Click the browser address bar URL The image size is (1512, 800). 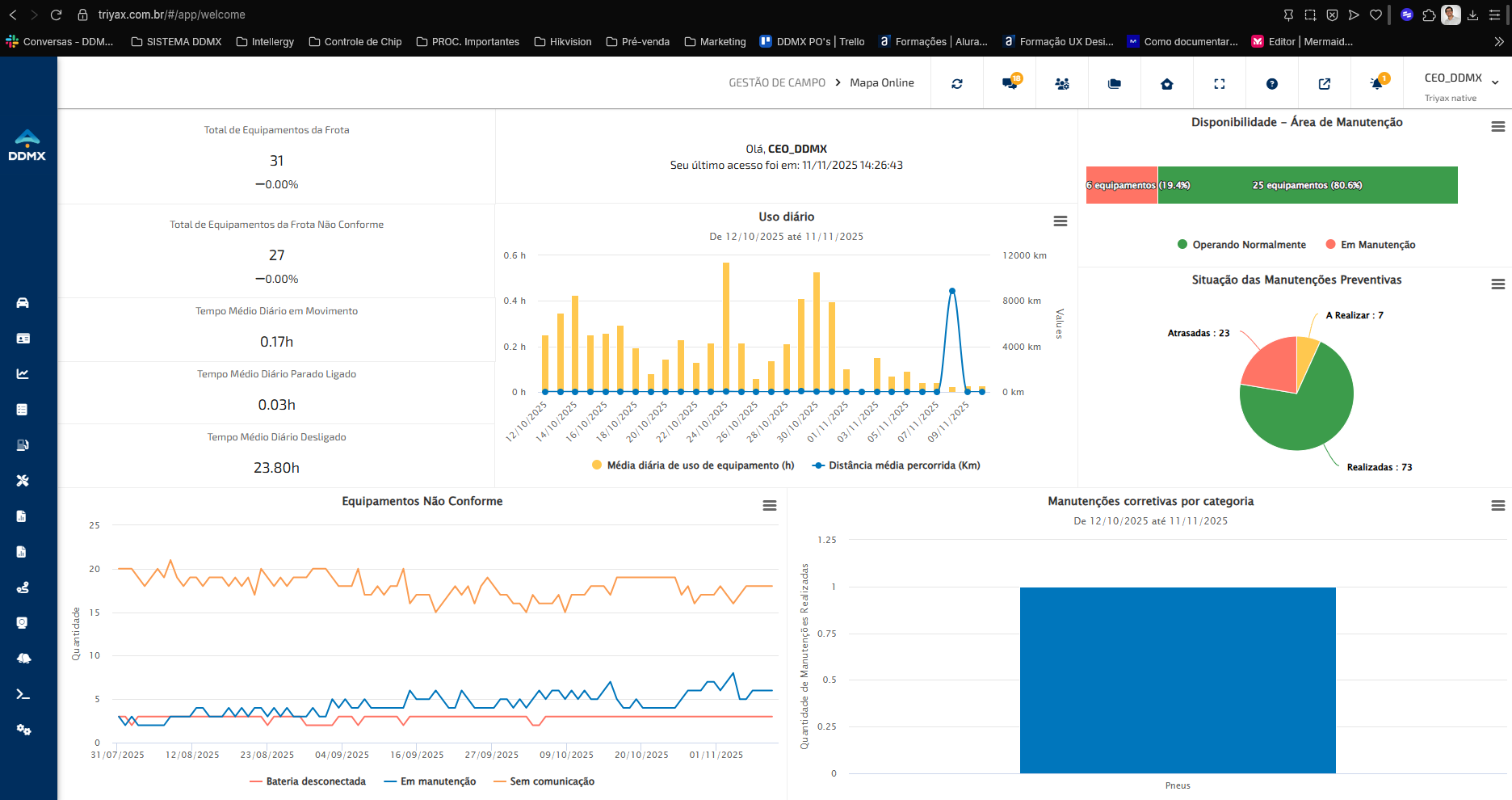pos(171,15)
